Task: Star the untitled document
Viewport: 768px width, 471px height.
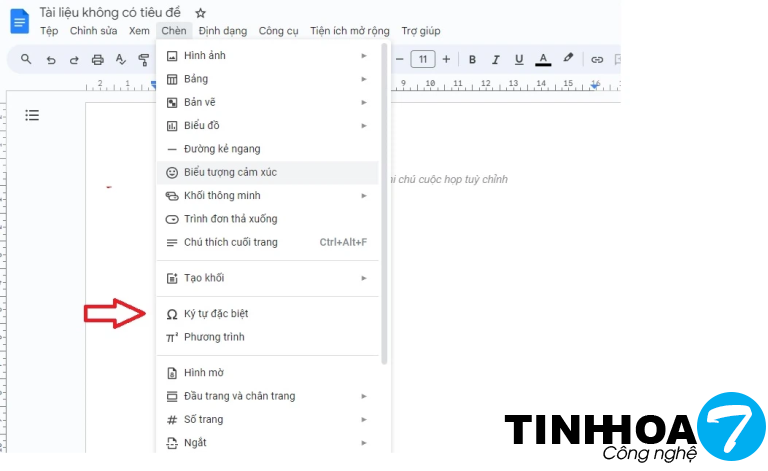Action: pos(200,13)
